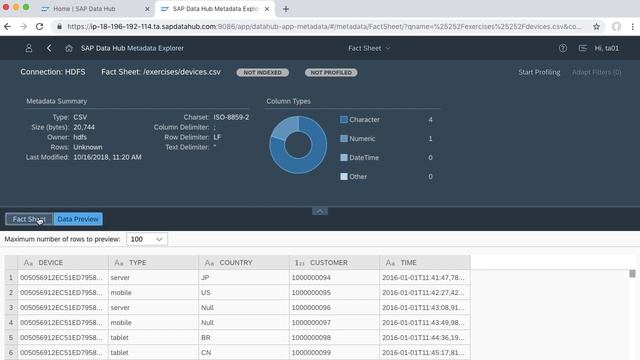
Task: Switch to the Fact Sheet tab button
Action: 29,219
